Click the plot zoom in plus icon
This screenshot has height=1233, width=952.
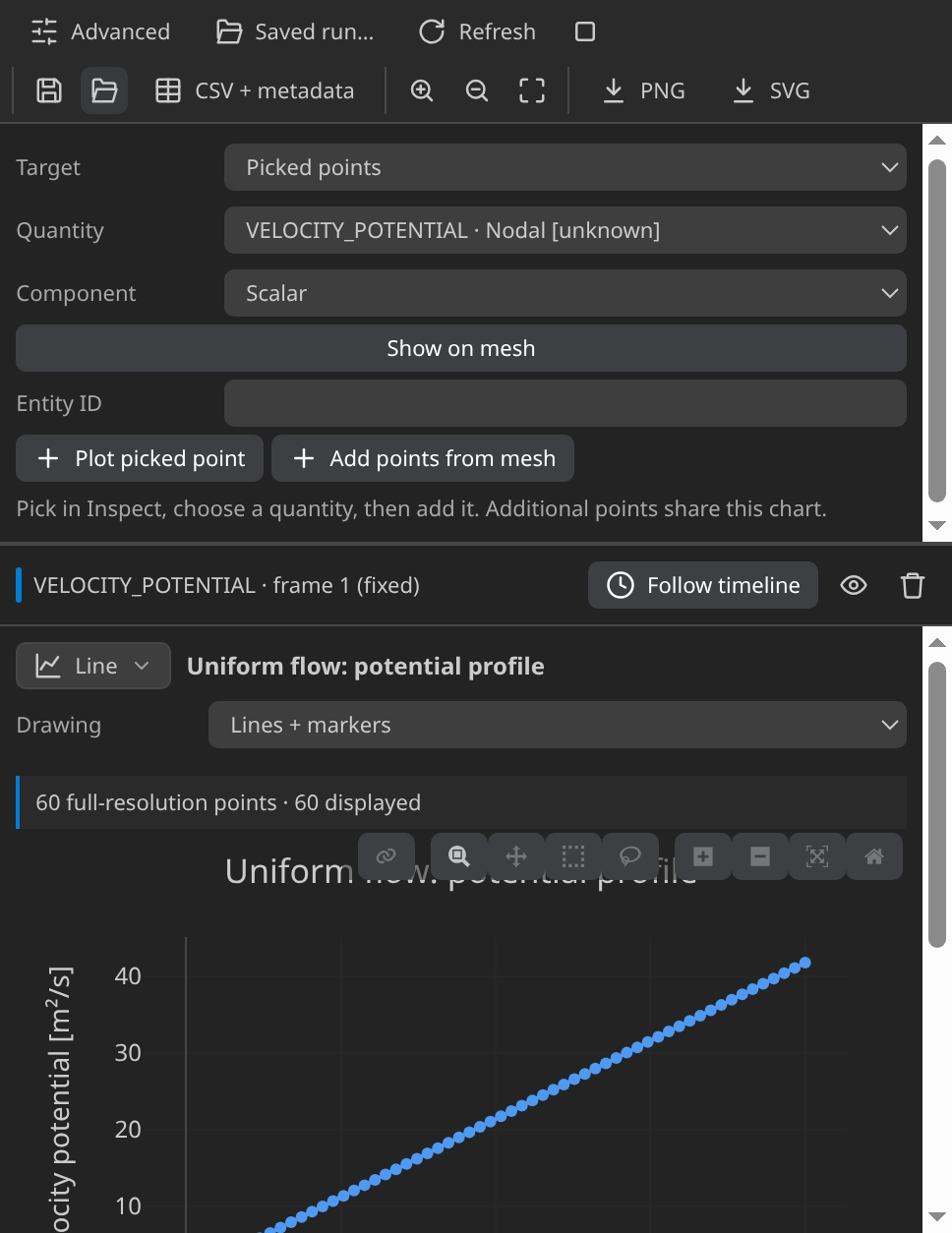tap(703, 856)
